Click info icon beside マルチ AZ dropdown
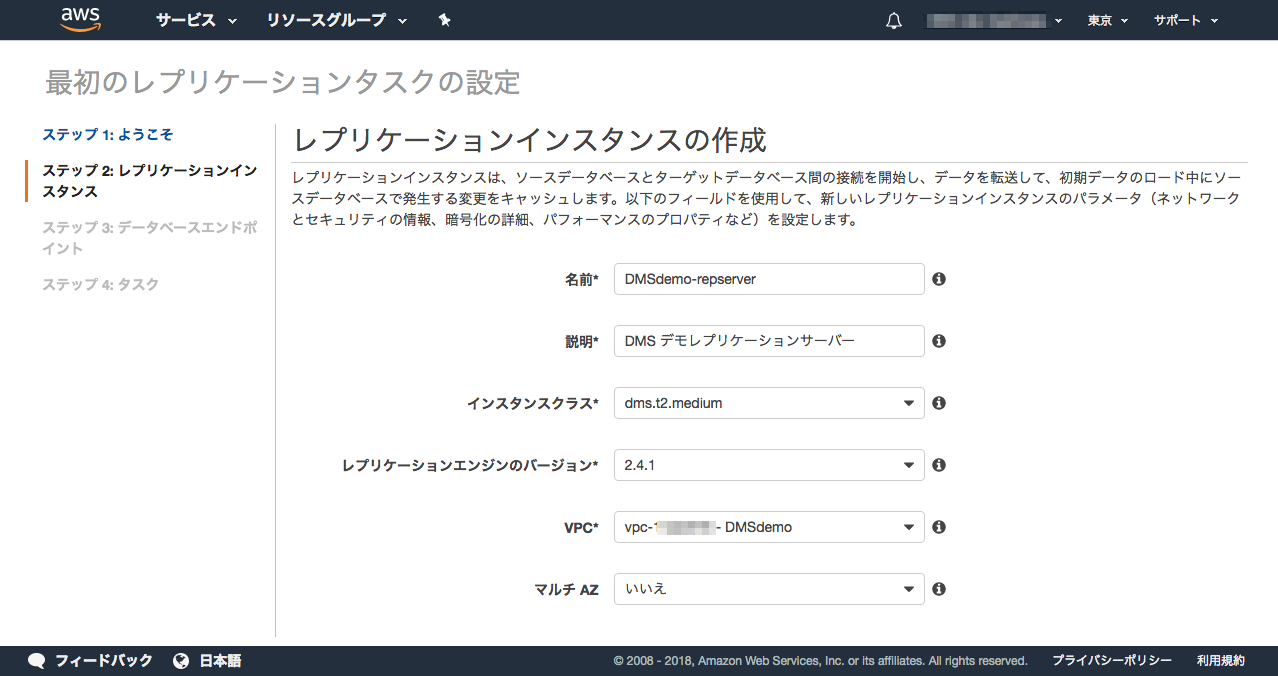The image size is (1278, 676). point(939,589)
